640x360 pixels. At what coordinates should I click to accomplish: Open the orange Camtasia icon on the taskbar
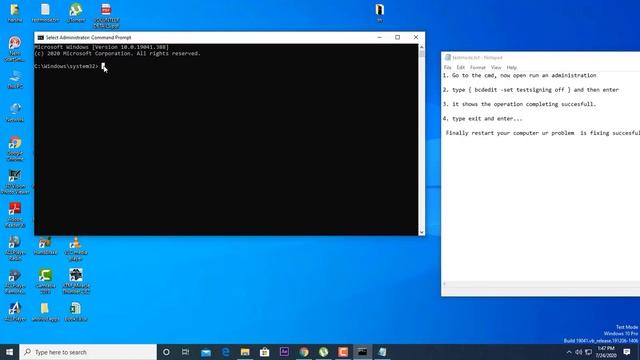pos(343,352)
